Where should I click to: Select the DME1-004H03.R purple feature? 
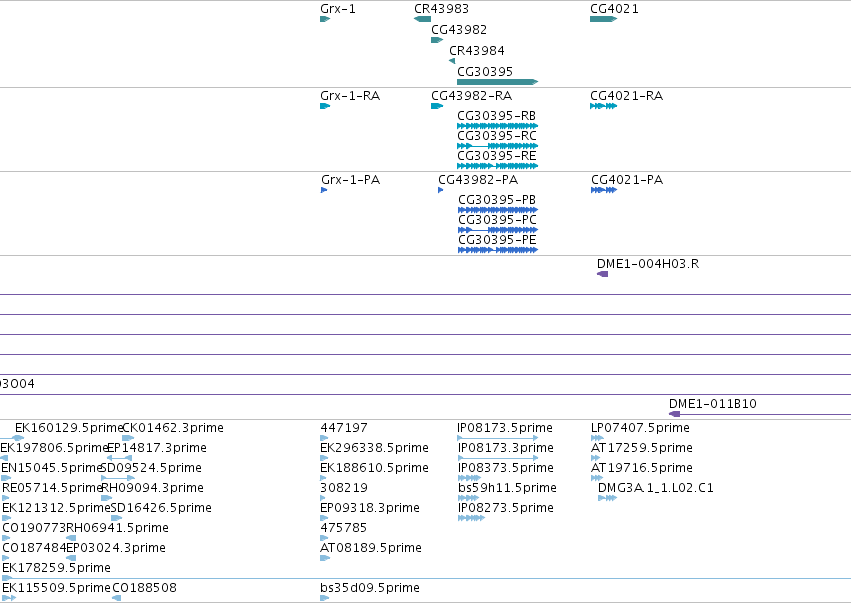[602, 274]
